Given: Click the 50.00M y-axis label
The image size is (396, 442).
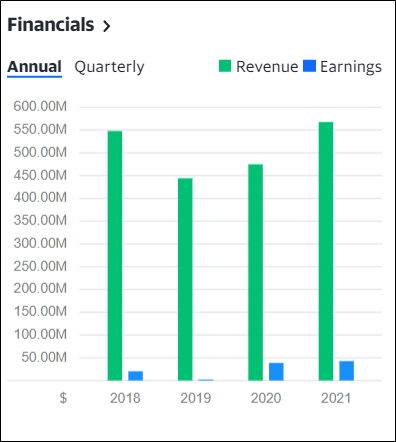Looking at the screenshot, I should (44, 357).
